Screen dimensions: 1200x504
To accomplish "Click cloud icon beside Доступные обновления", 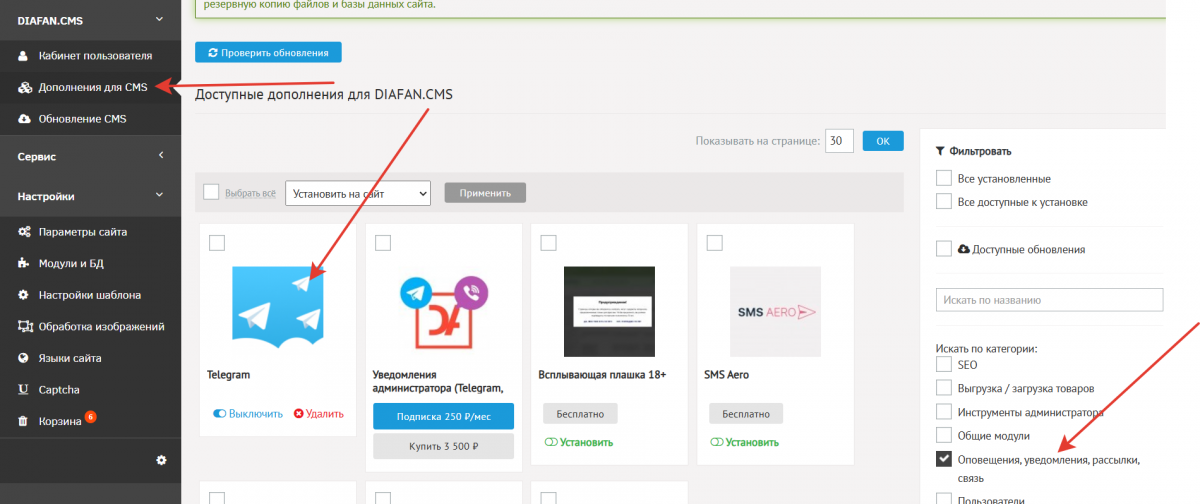I will pyautogui.click(x=964, y=249).
